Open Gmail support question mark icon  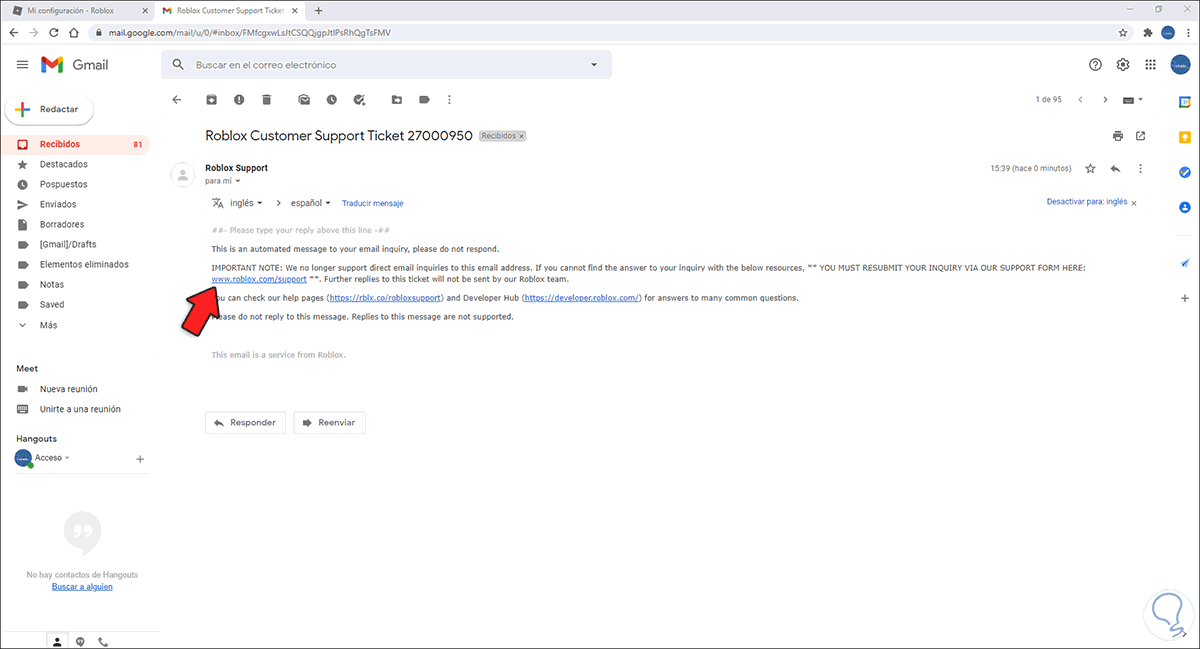click(x=1095, y=65)
